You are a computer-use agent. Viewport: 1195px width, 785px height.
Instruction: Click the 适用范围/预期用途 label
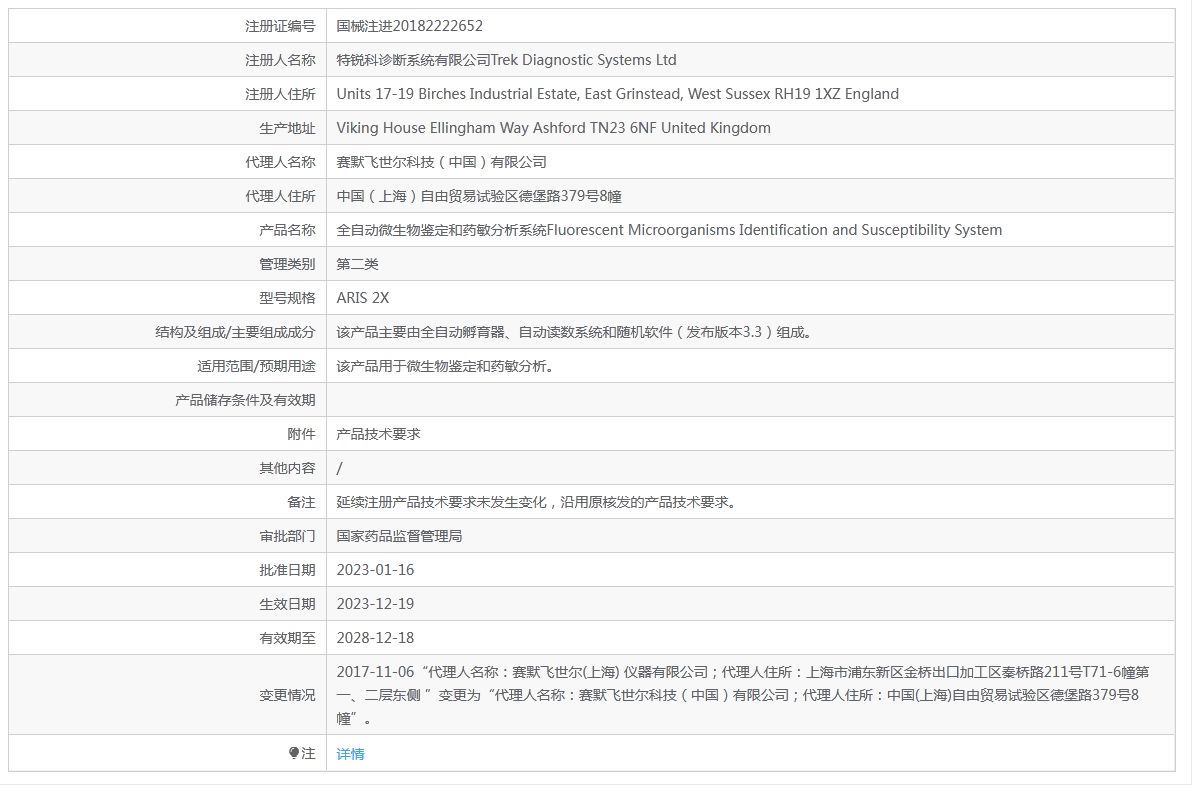pos(256,366)
